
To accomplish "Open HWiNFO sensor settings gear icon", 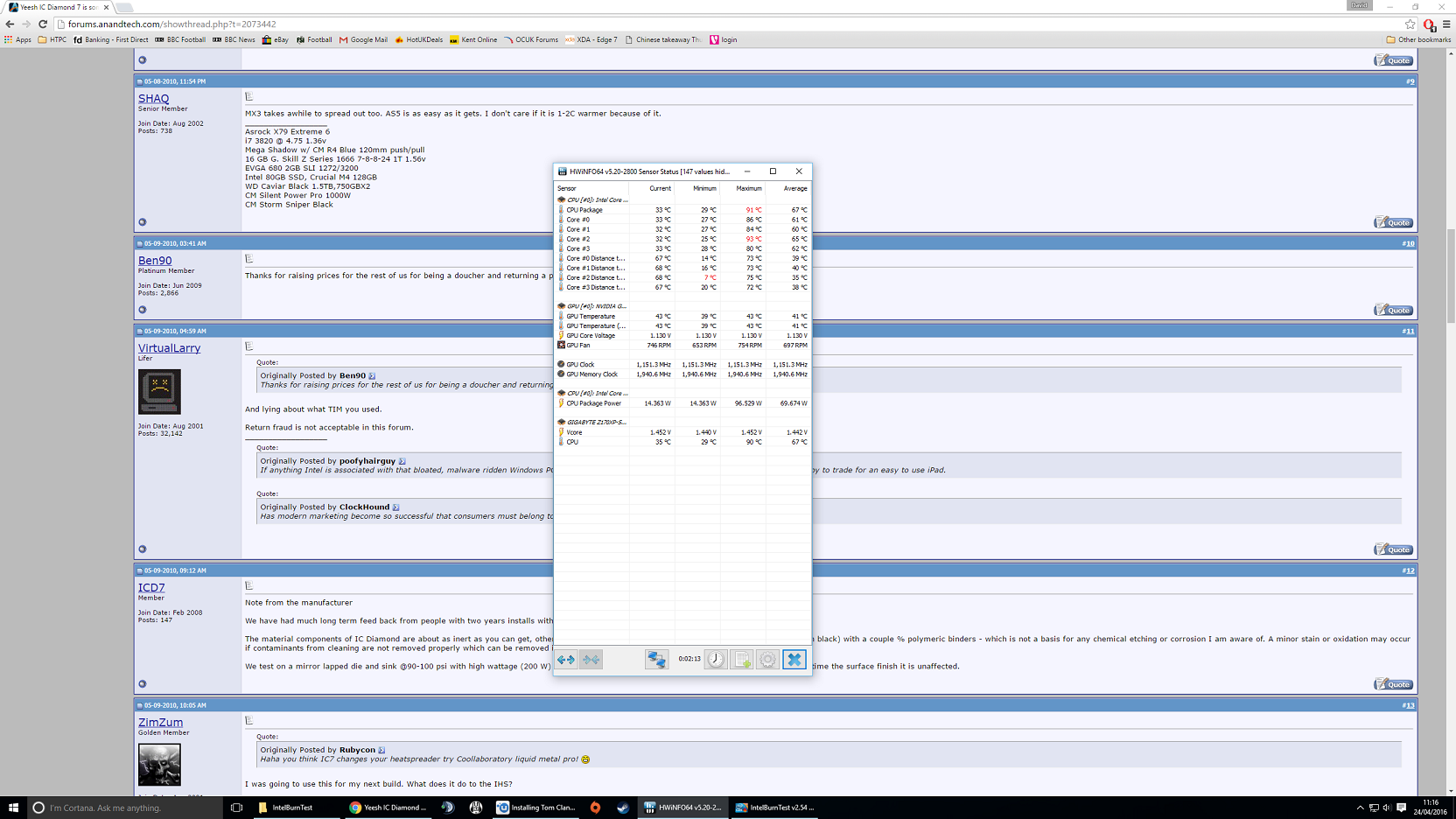I will point(767,660).
